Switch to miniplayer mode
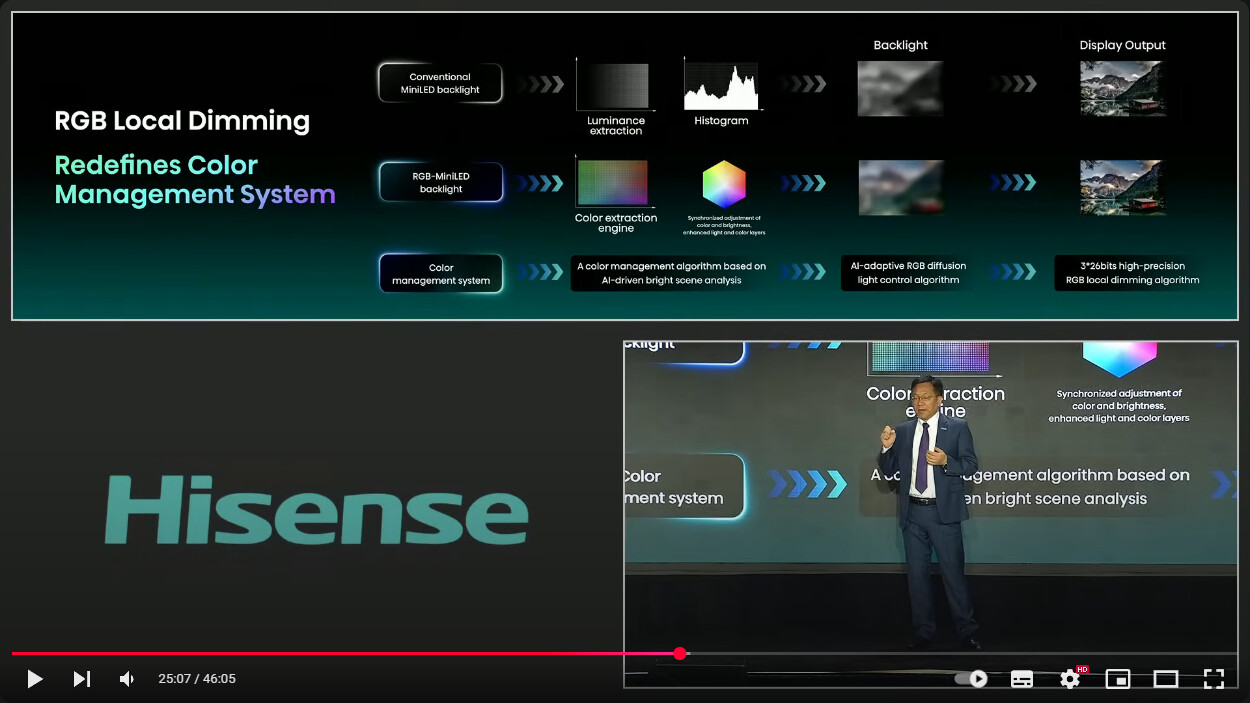The height and width of the screenshot is (703, 1250). click(x=1118, y=679)
